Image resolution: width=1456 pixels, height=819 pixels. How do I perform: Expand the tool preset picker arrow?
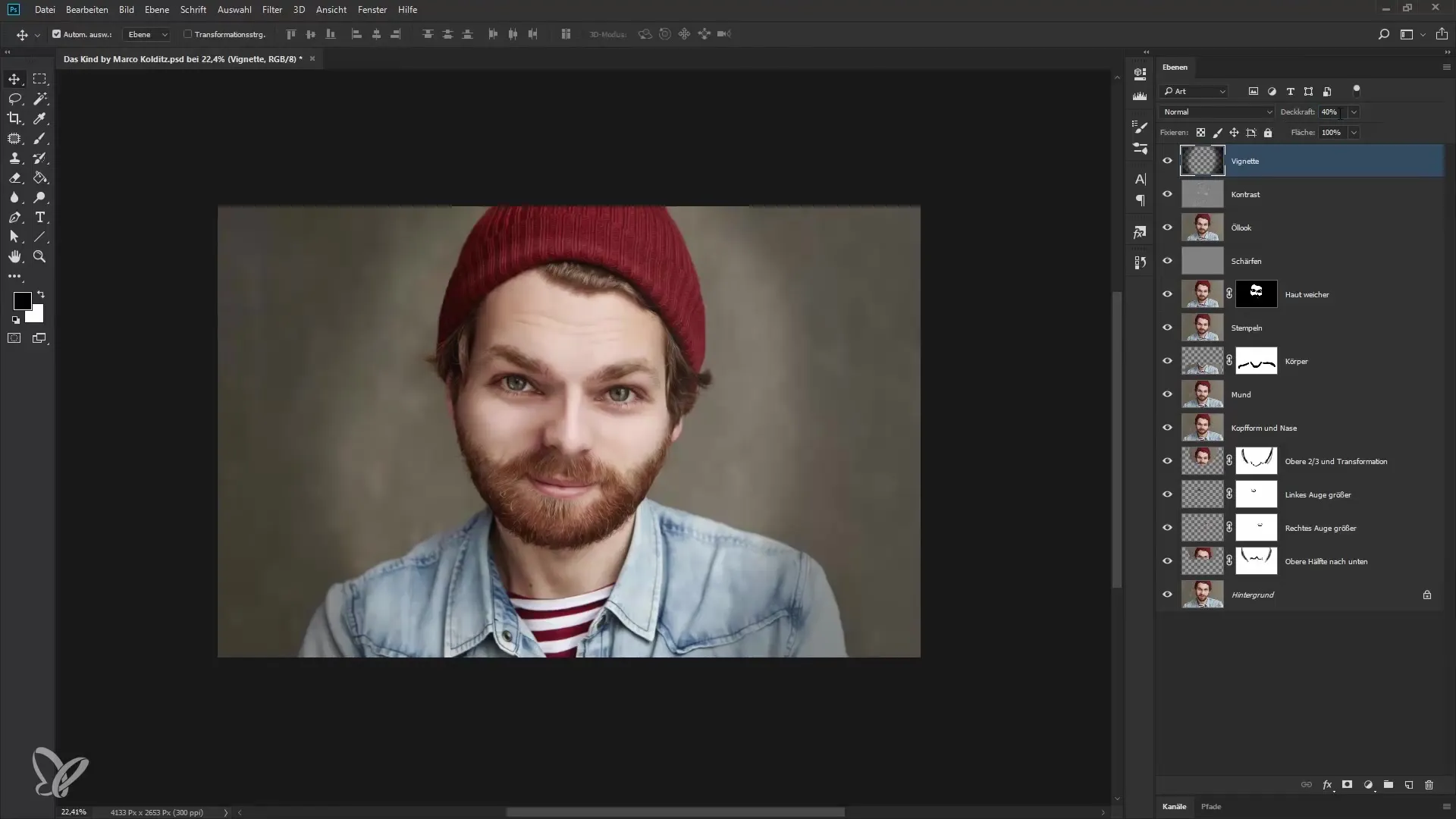(37, 35)
